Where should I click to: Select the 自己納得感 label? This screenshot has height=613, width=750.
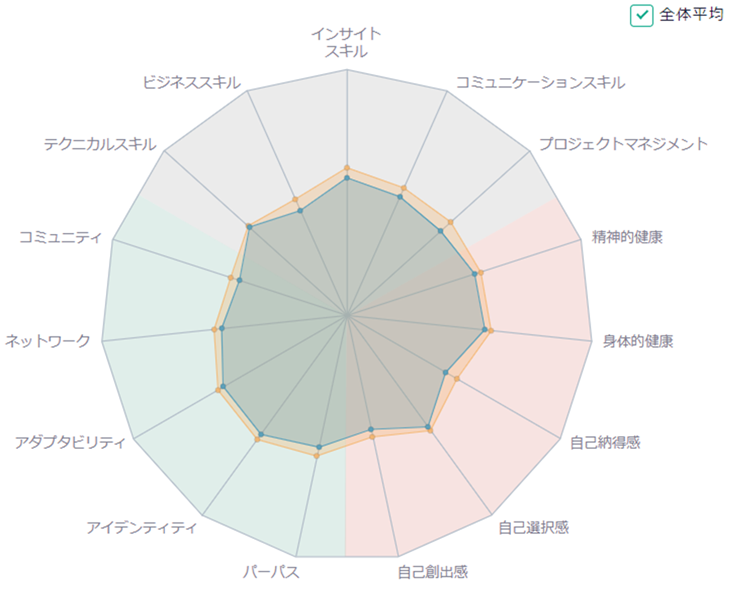point(605,442)
